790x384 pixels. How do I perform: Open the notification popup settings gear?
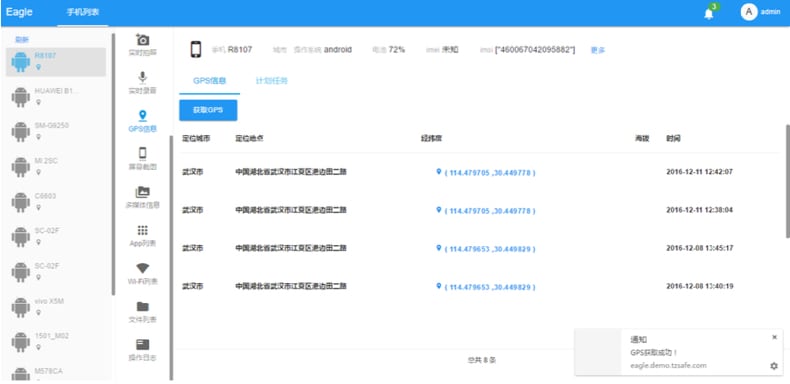[x=774, y=366]
